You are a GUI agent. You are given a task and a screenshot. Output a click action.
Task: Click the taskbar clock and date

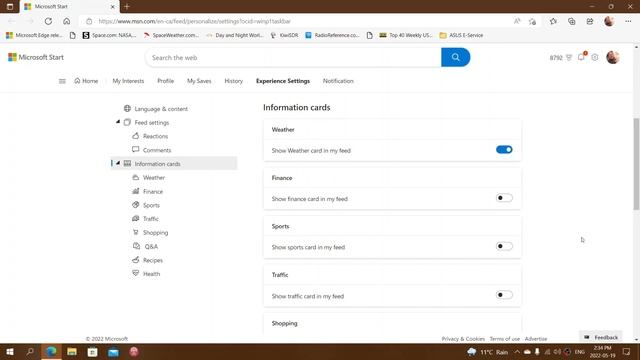coord(602,352)
